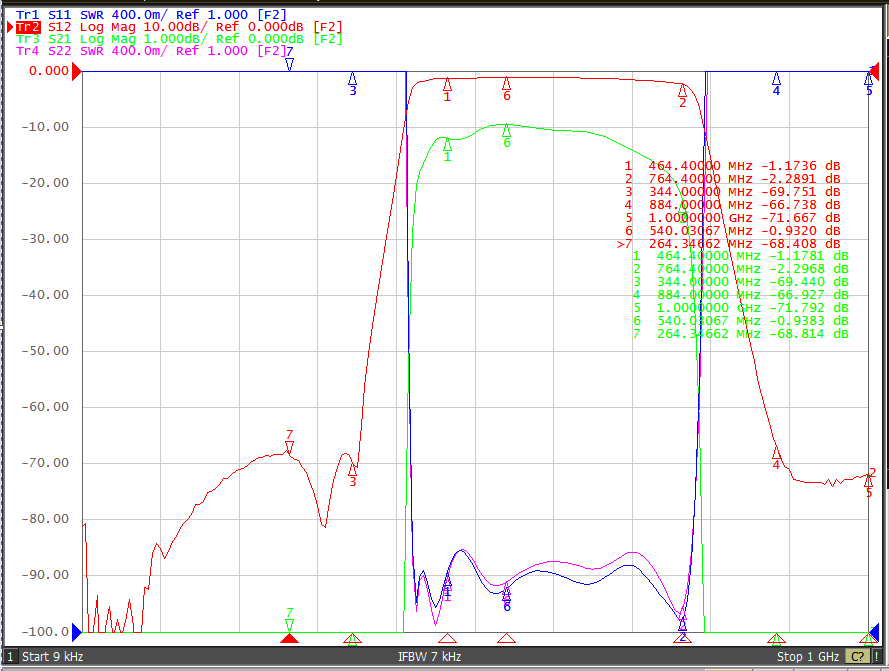Click the filled red active marker on bottom axis
The height and width of the screenshot is (671, 889).
click(x=289, y=639)
